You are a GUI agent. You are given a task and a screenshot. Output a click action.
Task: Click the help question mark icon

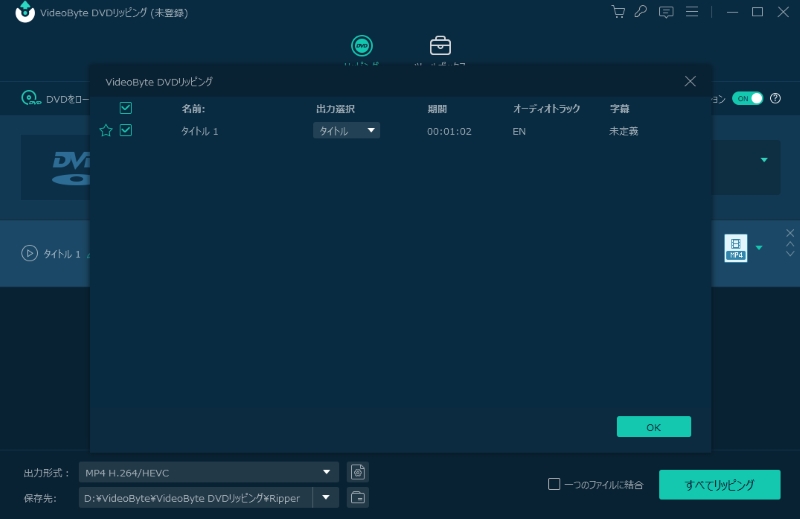pos(775,98)
